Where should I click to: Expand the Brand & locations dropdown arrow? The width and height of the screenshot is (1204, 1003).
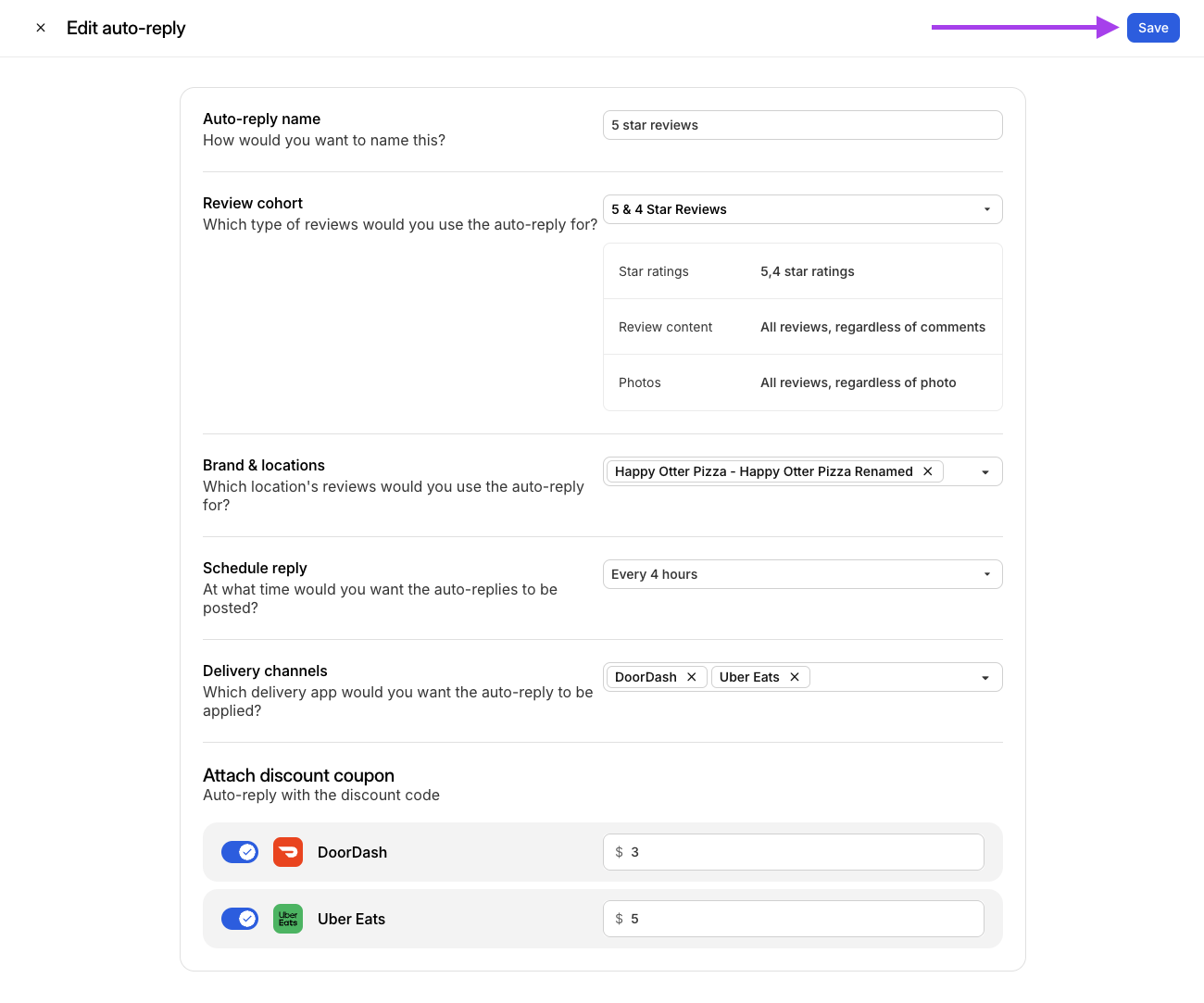(x=985, y=472)
